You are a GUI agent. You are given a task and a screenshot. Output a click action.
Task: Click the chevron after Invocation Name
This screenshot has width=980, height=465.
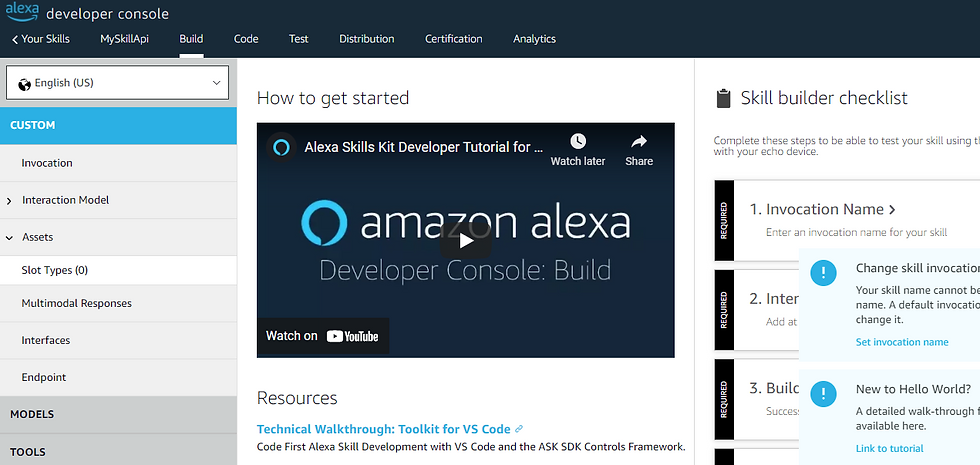[x=892, y=210]
